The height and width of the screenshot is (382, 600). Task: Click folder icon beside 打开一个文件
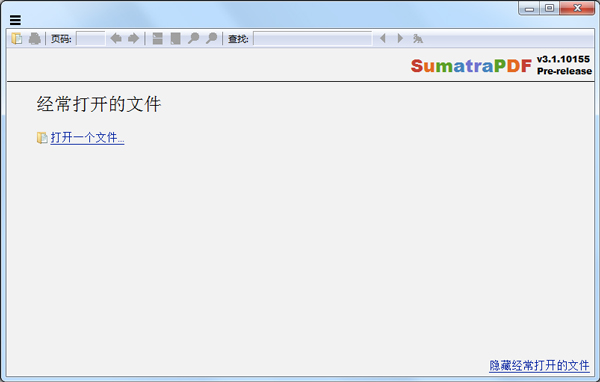click(42, 138)
